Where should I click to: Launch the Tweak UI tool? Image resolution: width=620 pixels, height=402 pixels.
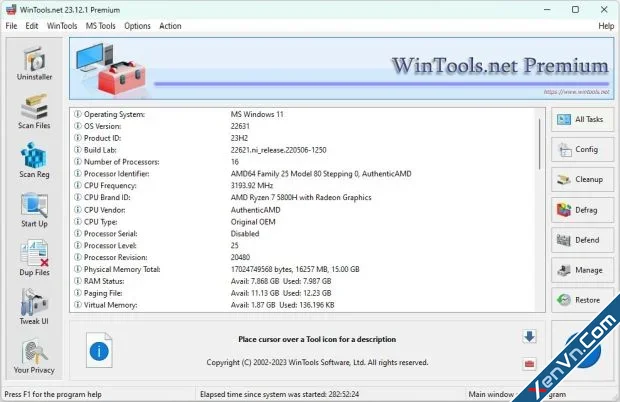tap(34, 307)
